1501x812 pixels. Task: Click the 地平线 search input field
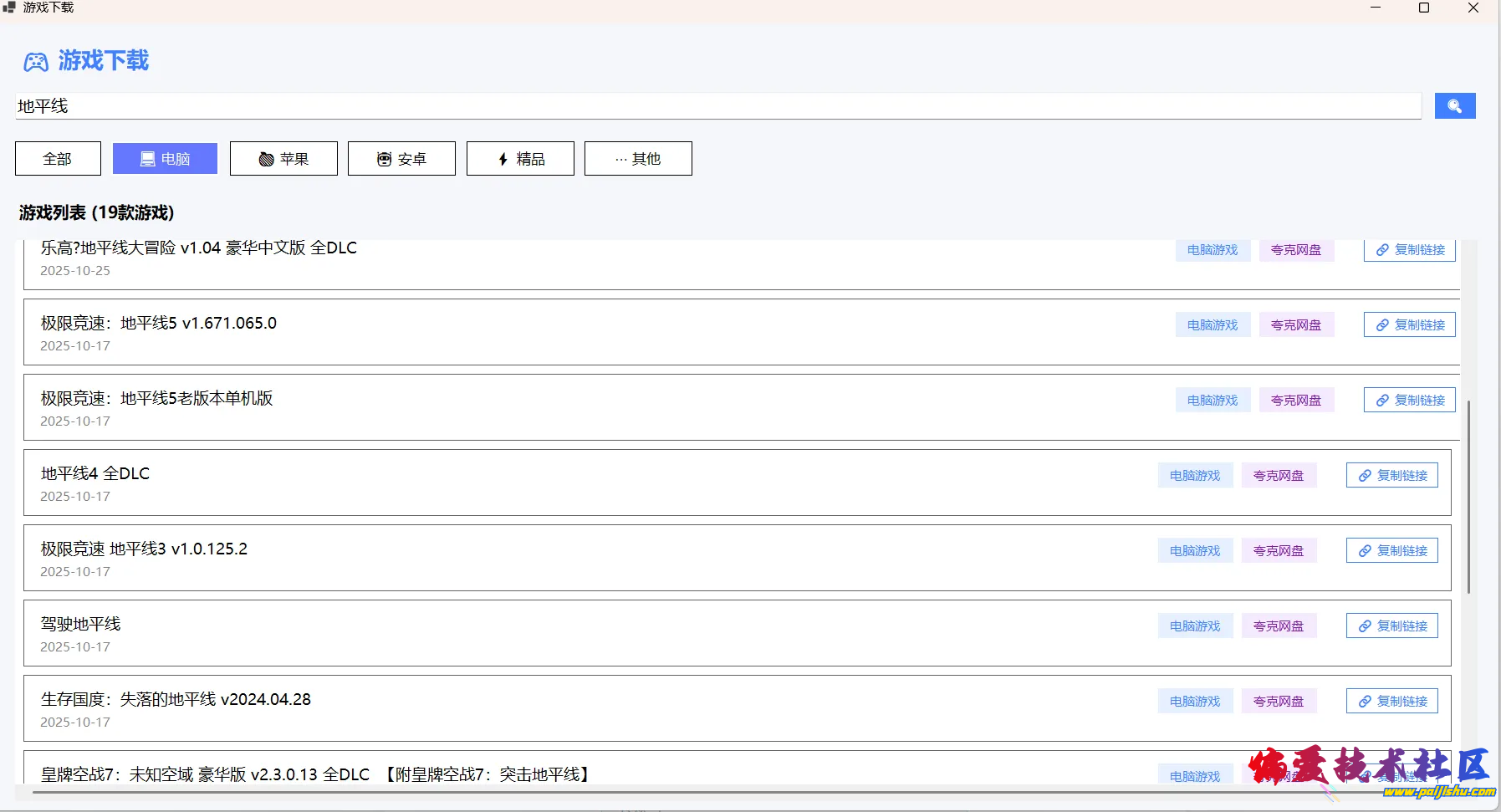pyautogui.click(x=717, y=106)
